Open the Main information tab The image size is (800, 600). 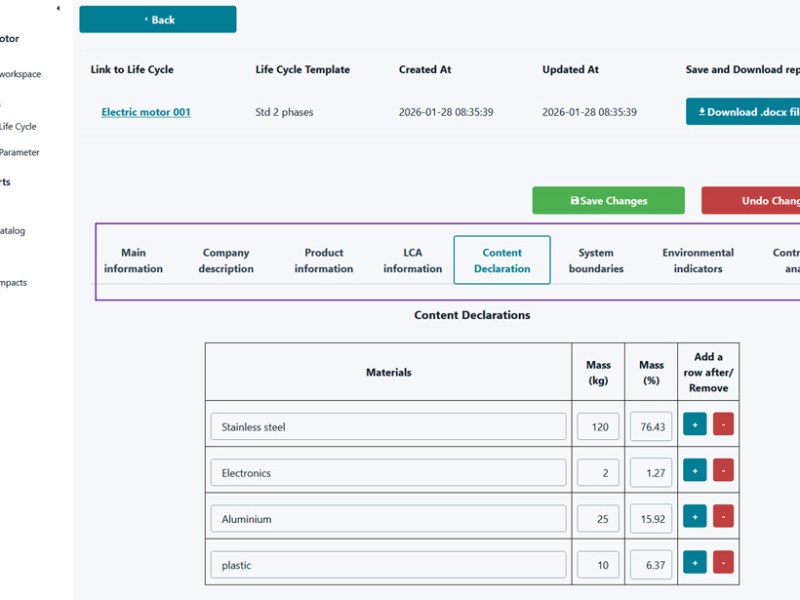pyautogui.click(x=133, y=260)
